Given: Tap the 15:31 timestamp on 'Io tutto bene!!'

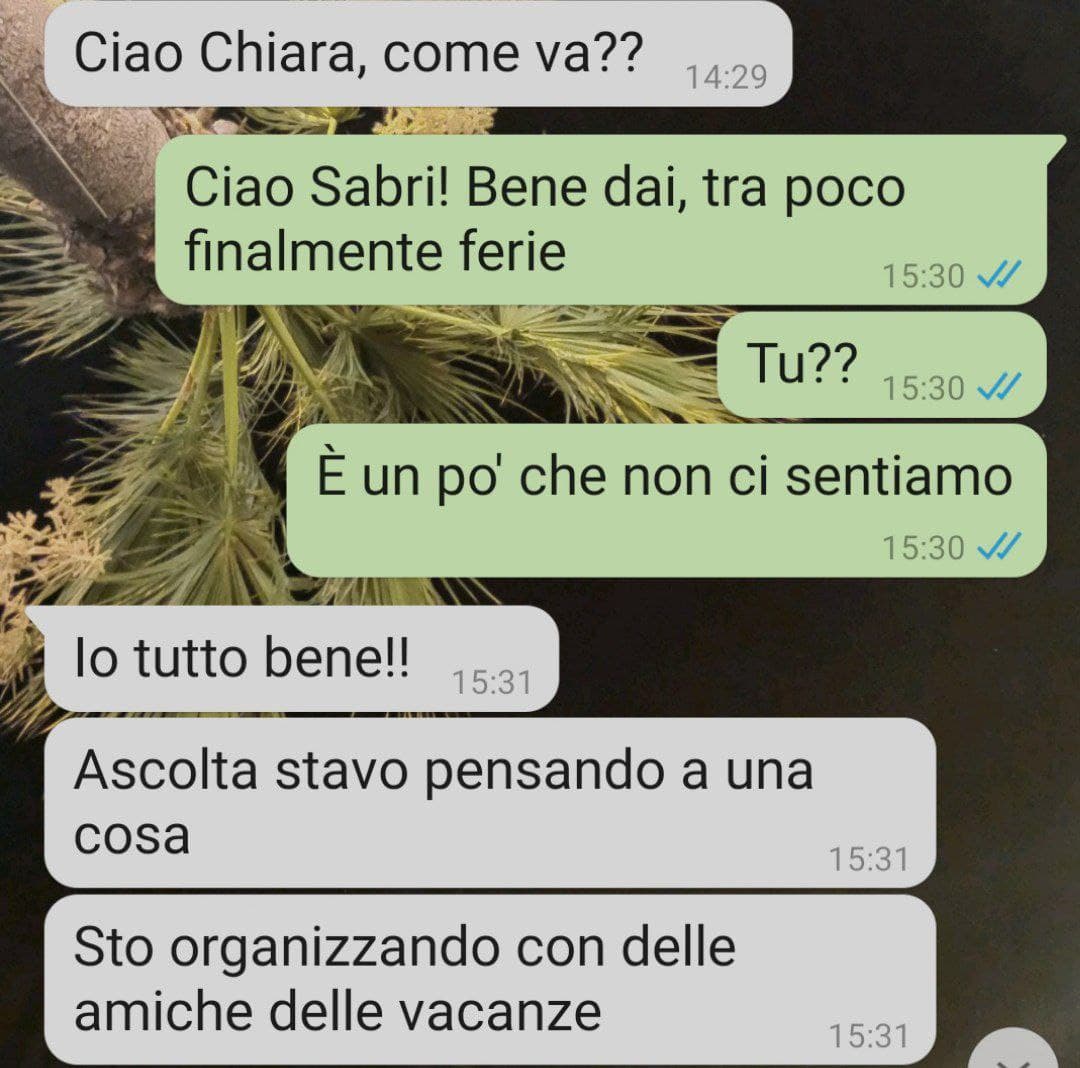Looking at the screenshot, I should (x=492, y=682).
